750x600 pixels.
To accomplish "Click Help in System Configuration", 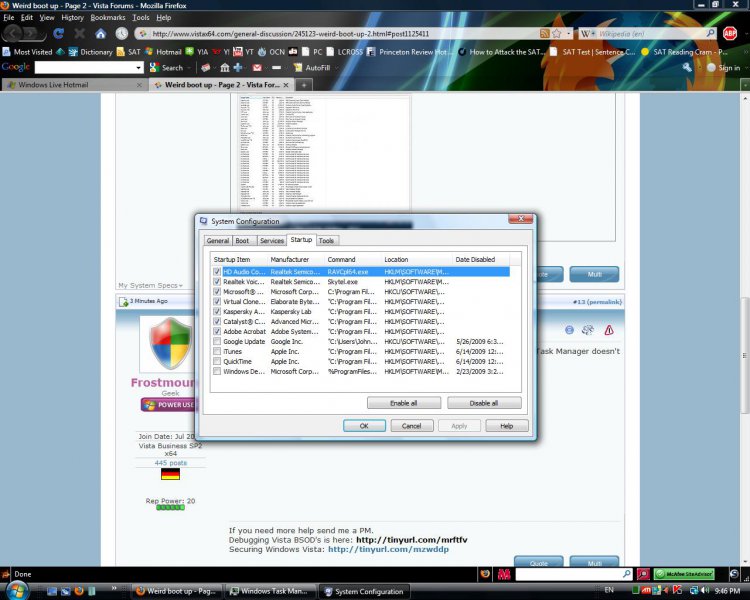I will [507, 425].
